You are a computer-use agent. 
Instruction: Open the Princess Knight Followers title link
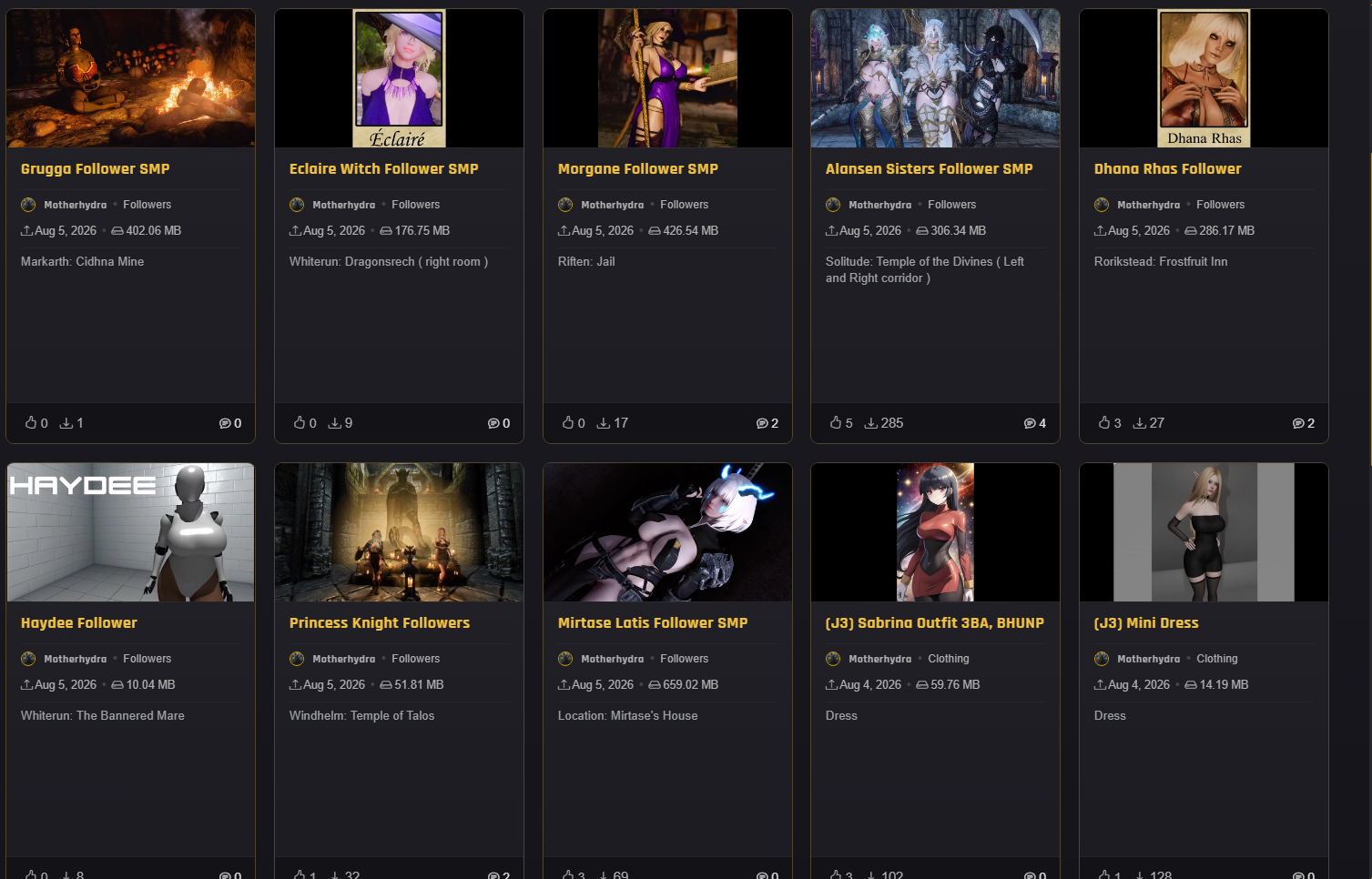coord(380,623)
